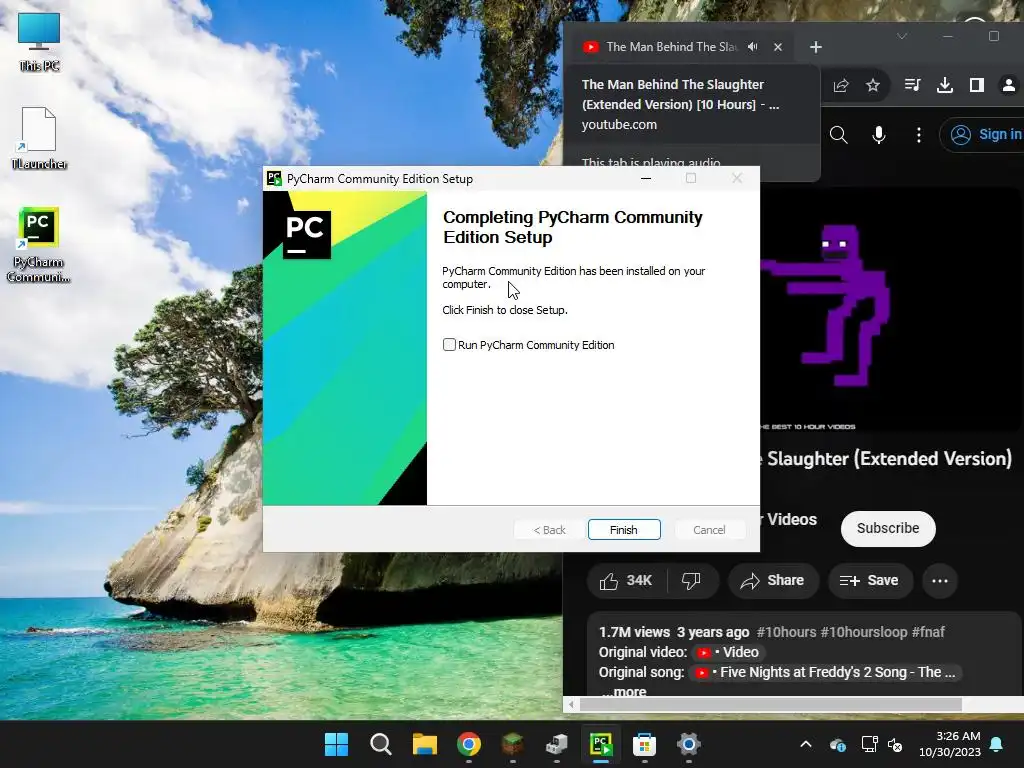Click the Cancel button in the setup wizard
This screenshot has height=768, width=1024.
point(709,530)
